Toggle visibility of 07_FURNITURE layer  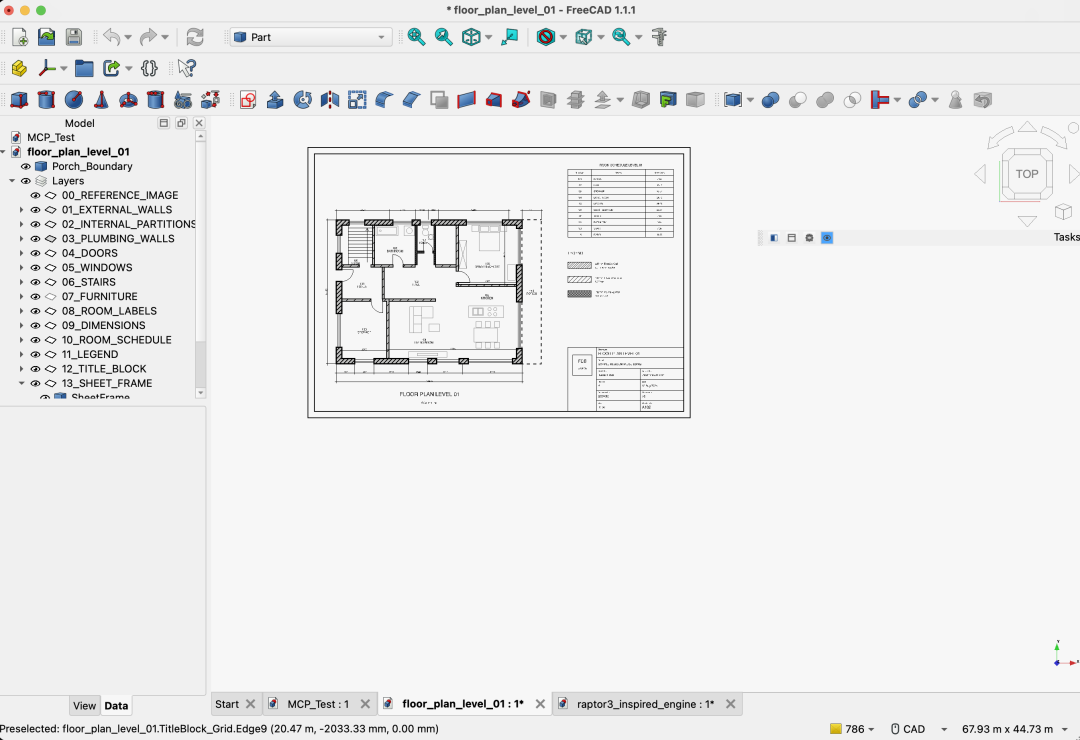coord(35,296)
